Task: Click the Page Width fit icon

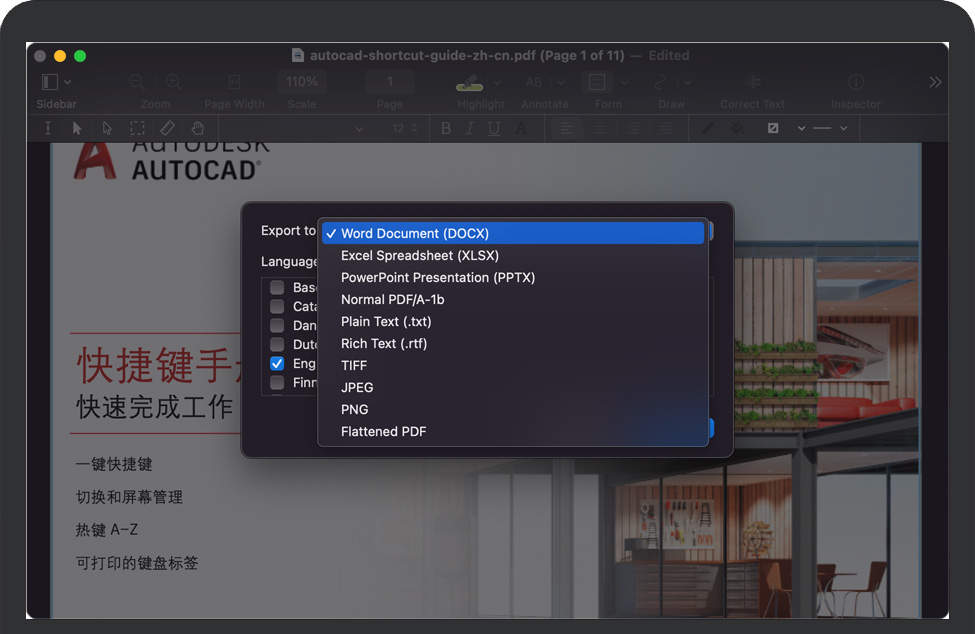Action: [x=234, y=82]
